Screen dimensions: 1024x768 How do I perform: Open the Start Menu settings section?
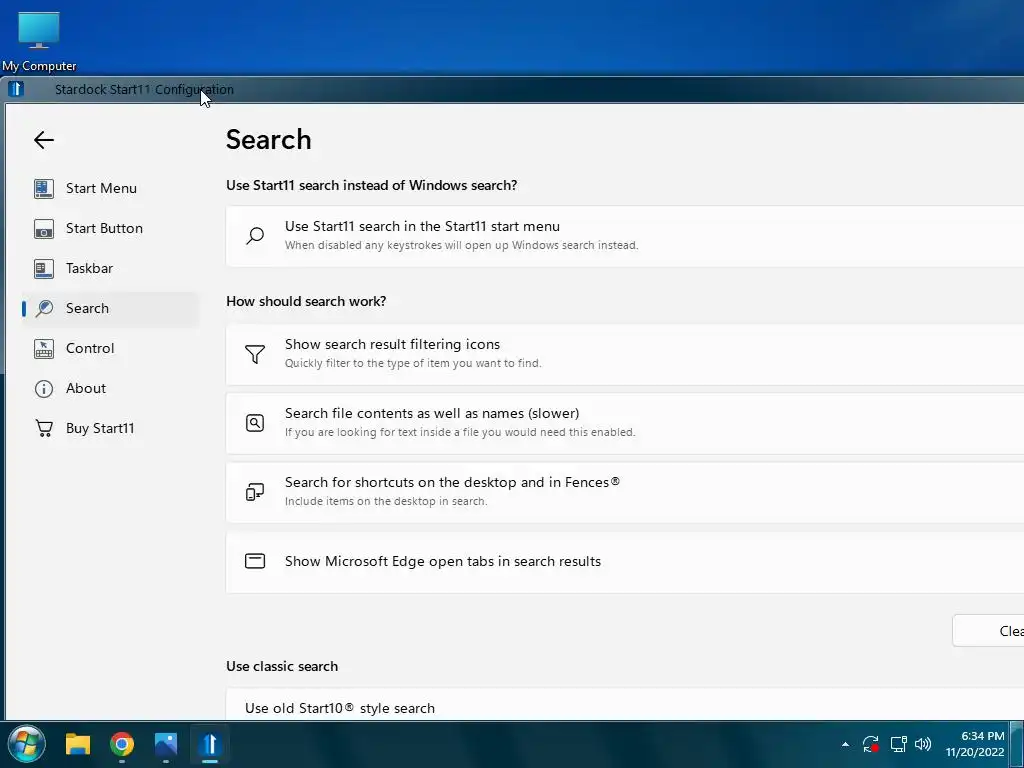coord(111,188)
